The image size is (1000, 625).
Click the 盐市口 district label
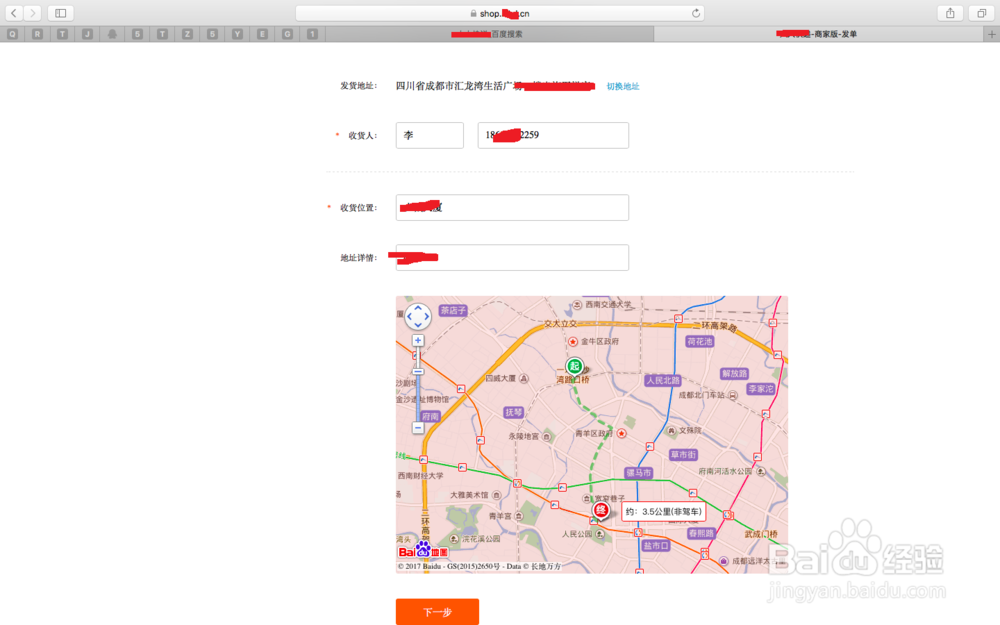point(656,546)
